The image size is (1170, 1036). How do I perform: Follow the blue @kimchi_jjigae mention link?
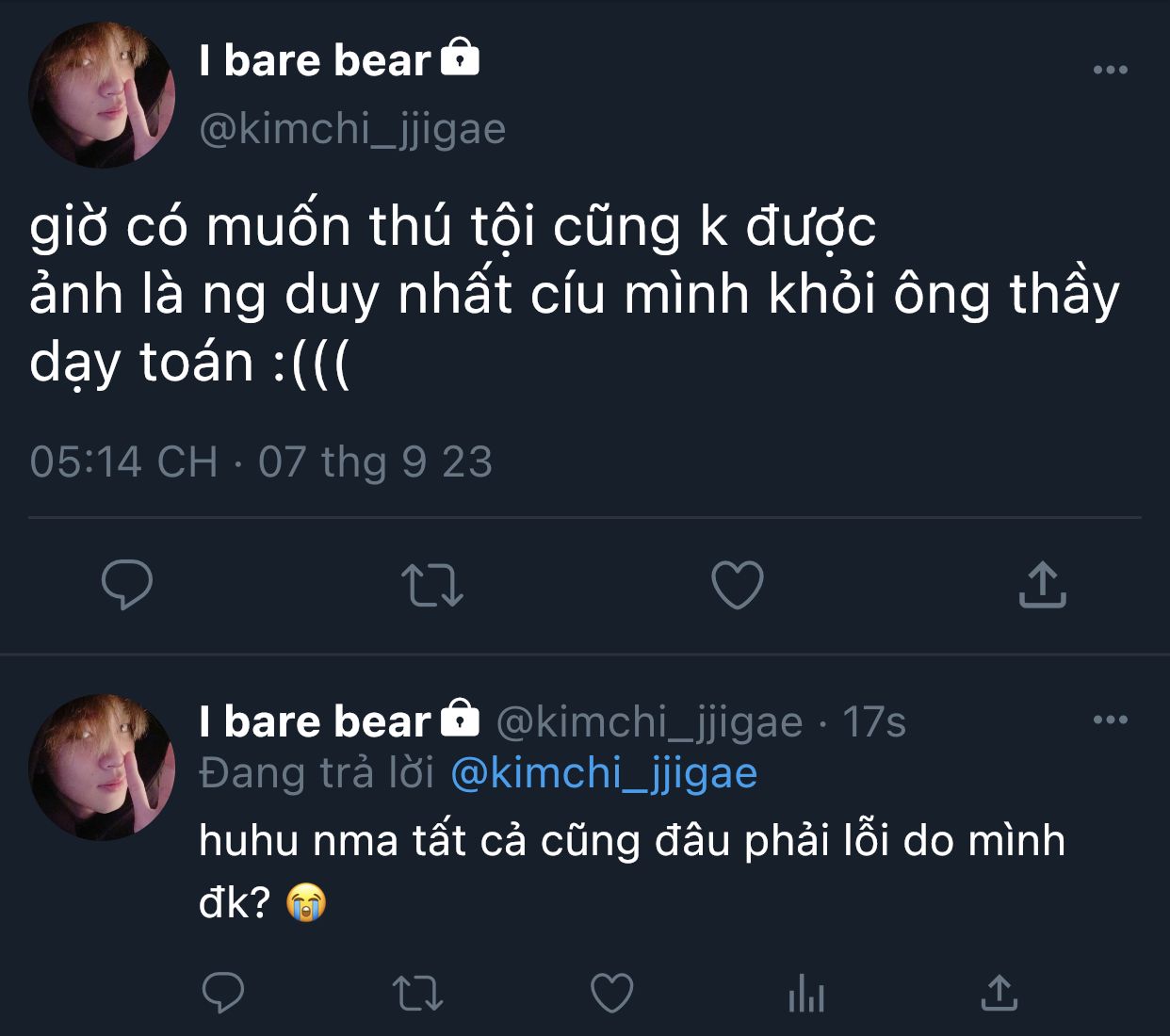click(x=604, y=773)
